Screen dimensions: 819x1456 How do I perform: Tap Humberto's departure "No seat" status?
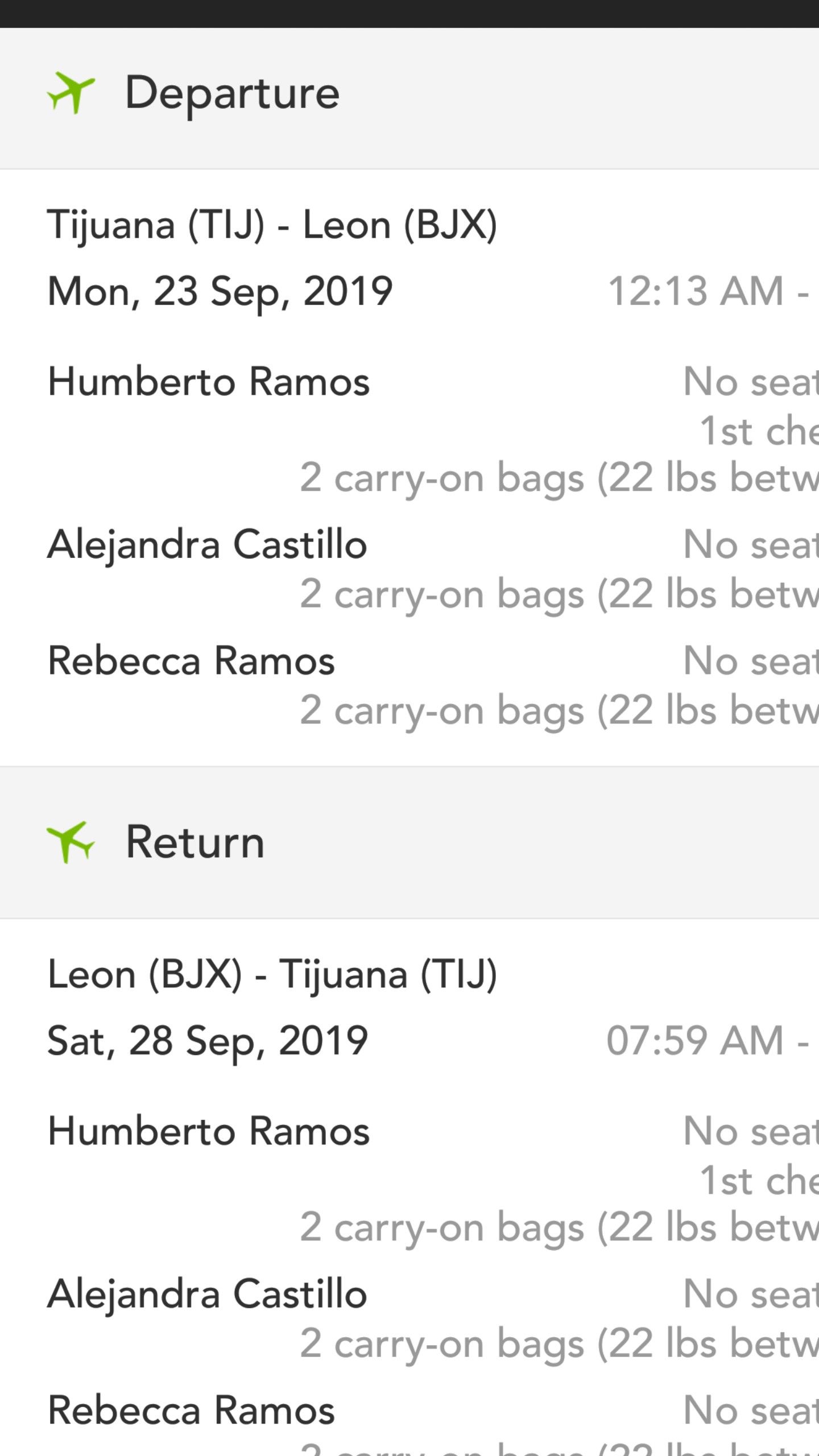pyautogui.click(x=751, y=381)
